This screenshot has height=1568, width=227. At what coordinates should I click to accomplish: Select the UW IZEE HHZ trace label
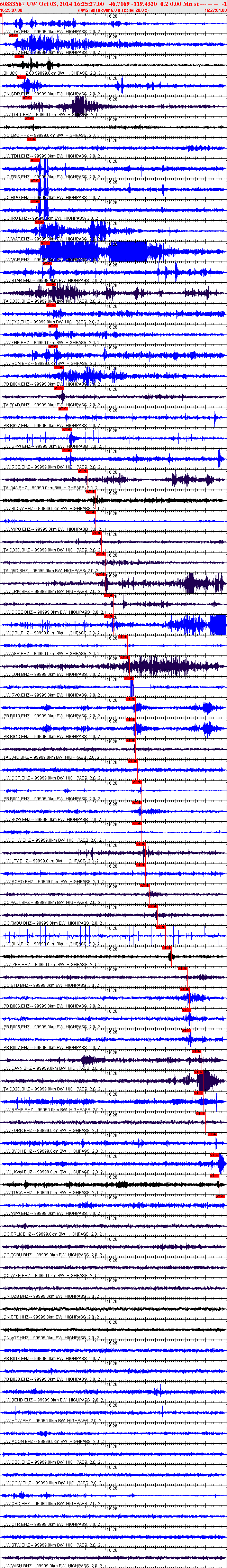tap(53, 964)
